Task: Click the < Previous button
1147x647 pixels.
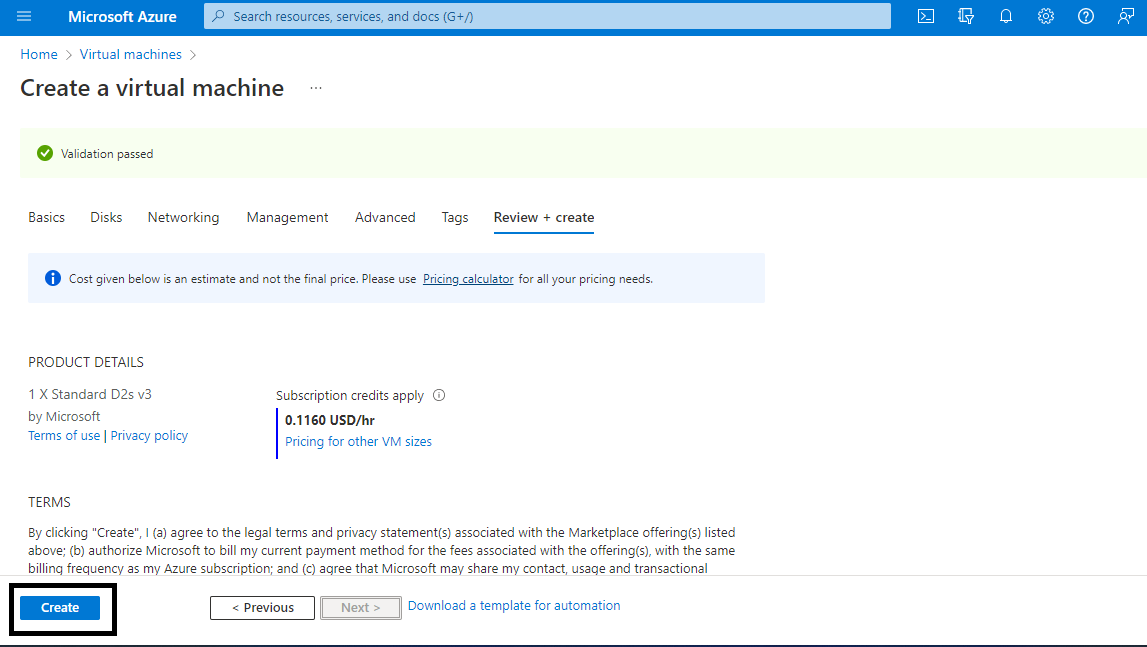Action: click(x=263, y=607)
